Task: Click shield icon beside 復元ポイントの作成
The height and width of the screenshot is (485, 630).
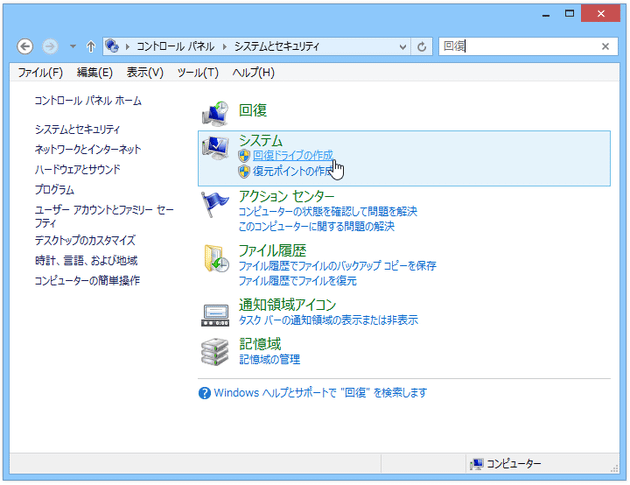Action: click(x=244, y=172)
